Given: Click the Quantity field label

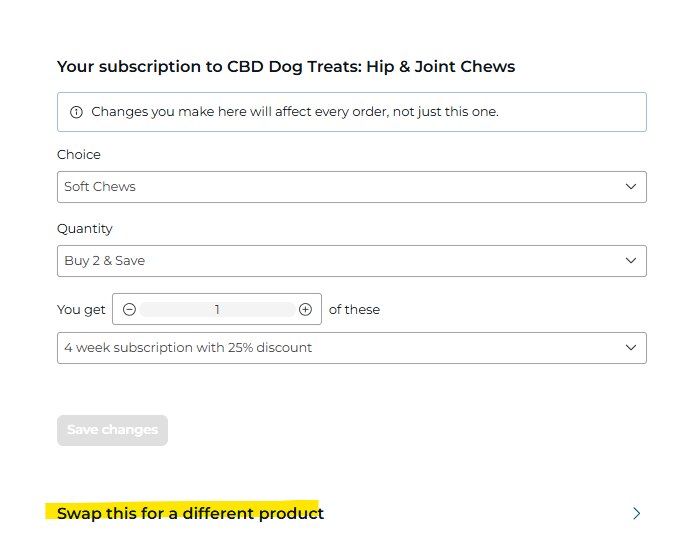Looking at the screenshot, I should (85, 229).
